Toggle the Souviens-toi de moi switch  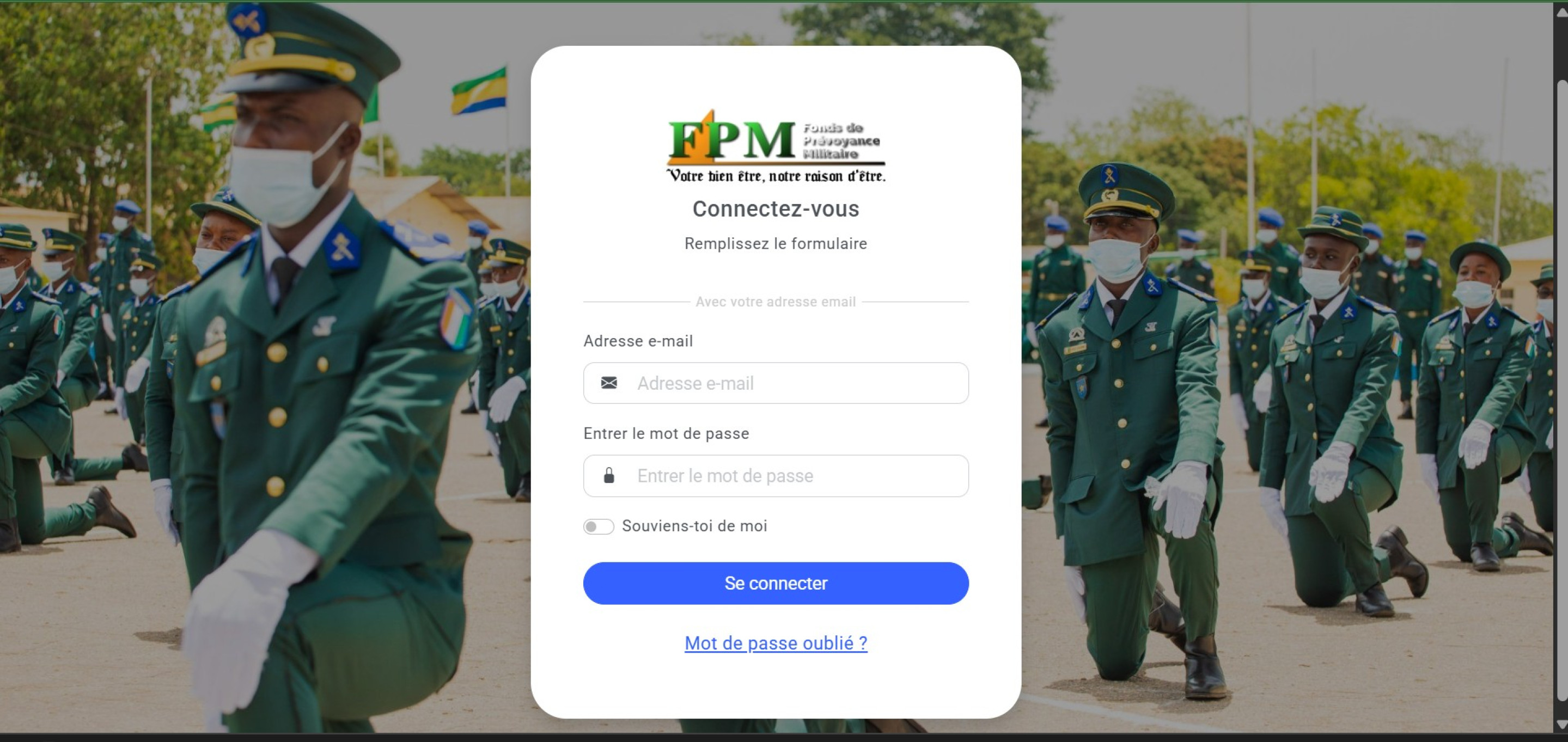[599, 526]
